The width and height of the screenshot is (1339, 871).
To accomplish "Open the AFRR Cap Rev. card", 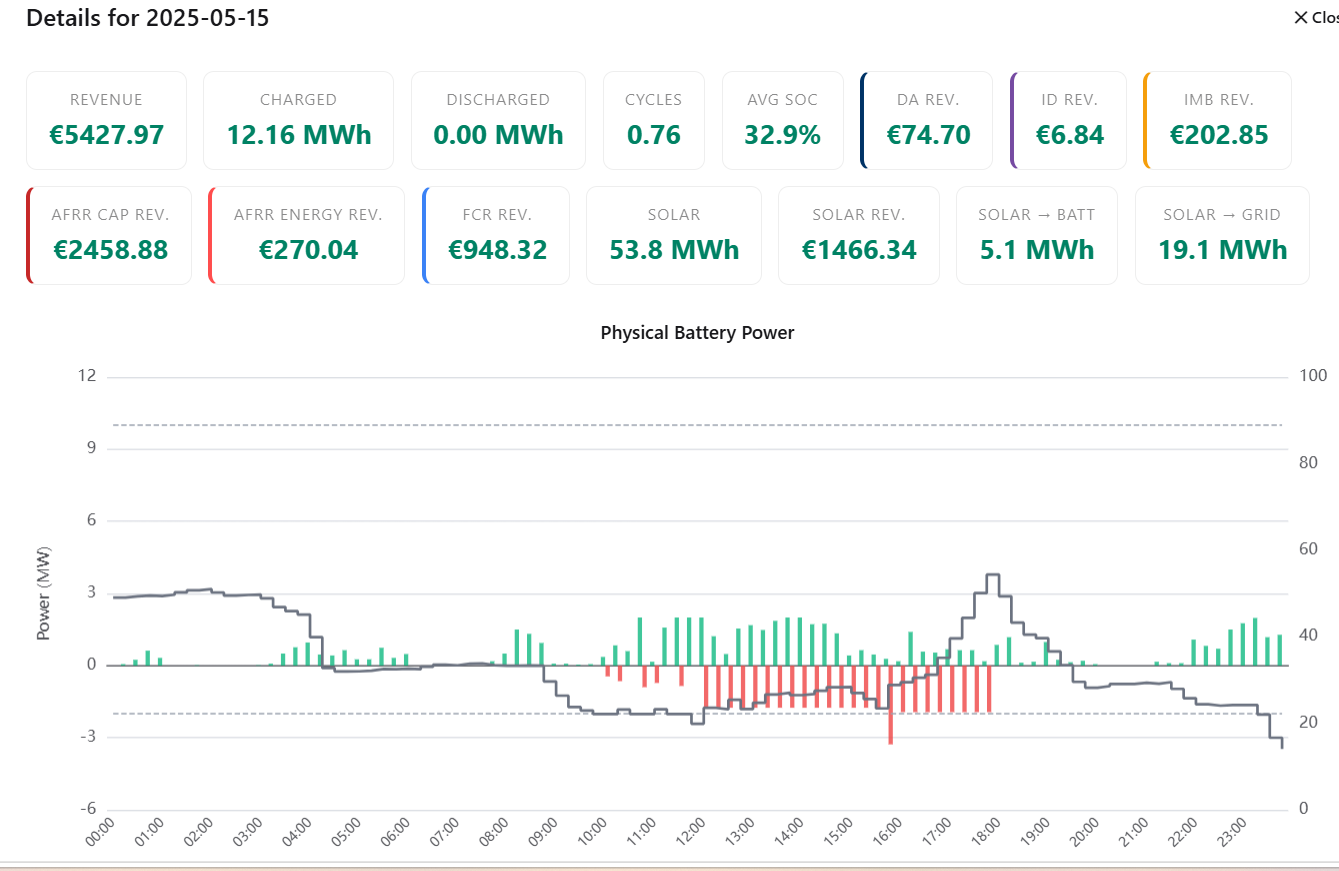I will 110,235.
